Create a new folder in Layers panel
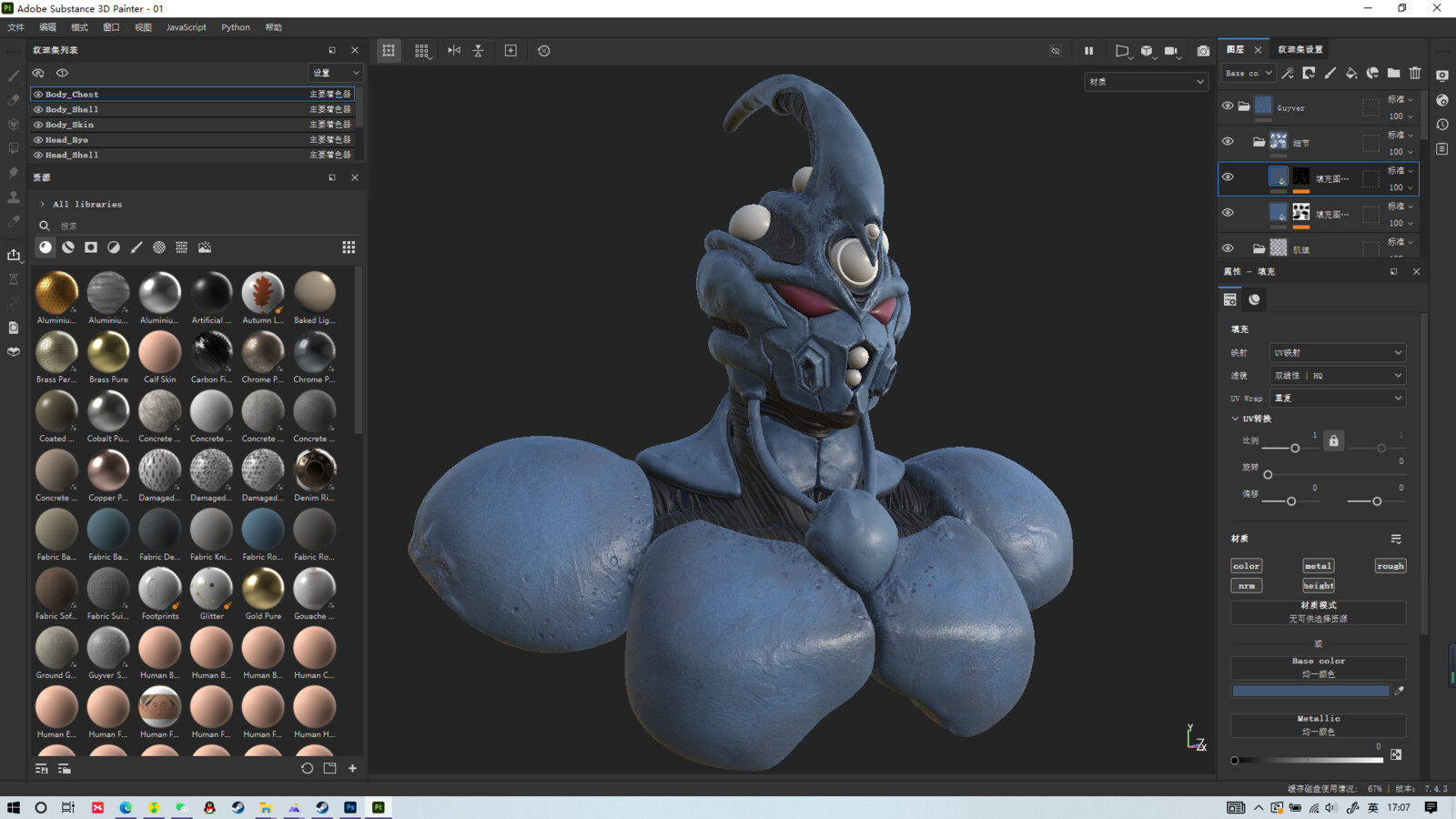 pyautogui.click(x=1393, y=73)
